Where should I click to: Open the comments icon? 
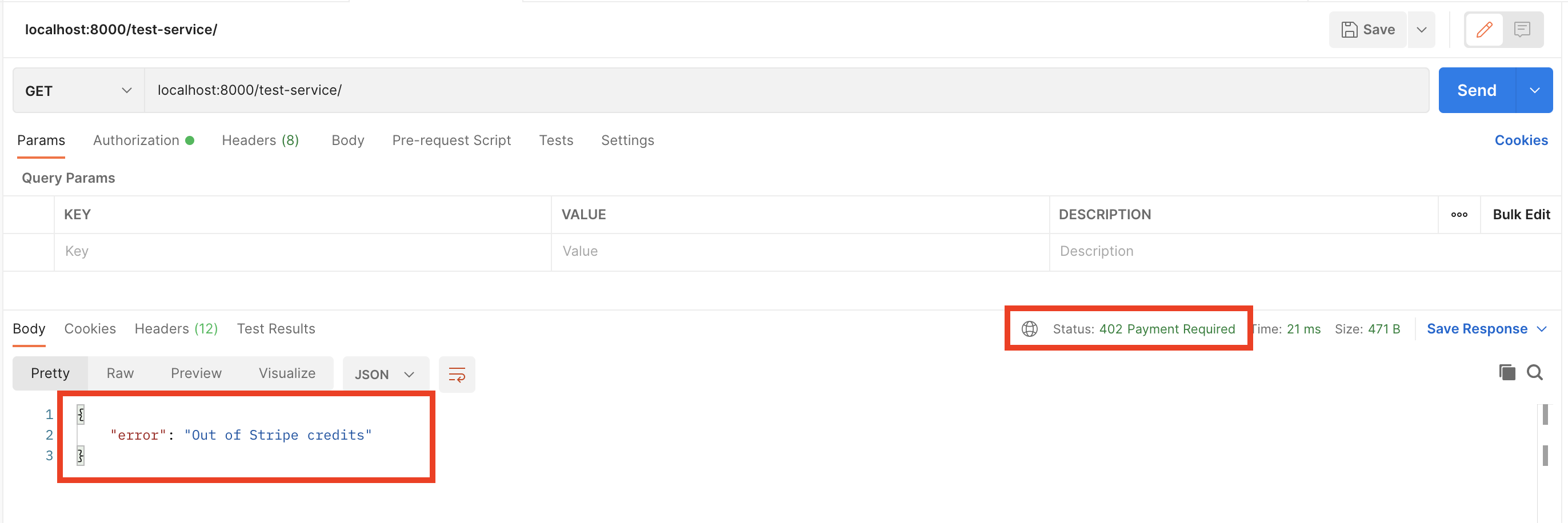tap(1522, 29)
